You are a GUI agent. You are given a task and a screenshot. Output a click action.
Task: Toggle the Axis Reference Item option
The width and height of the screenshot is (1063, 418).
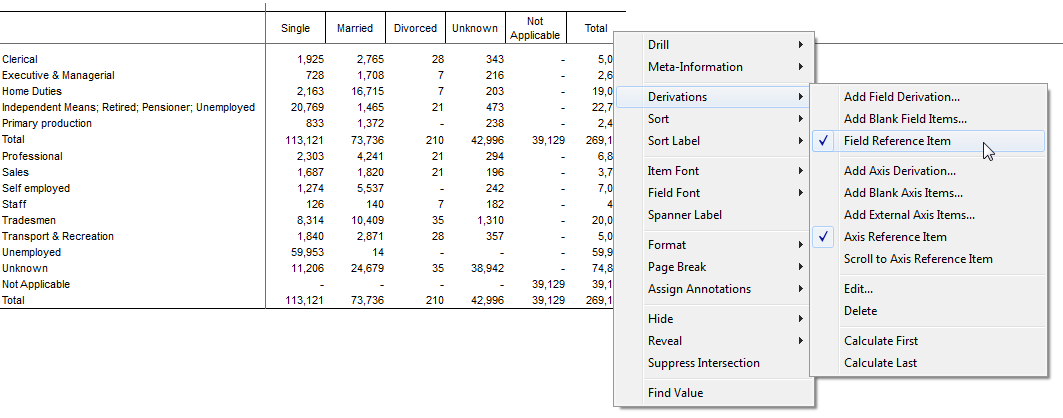pyautogui.click(x=895, y=237)
